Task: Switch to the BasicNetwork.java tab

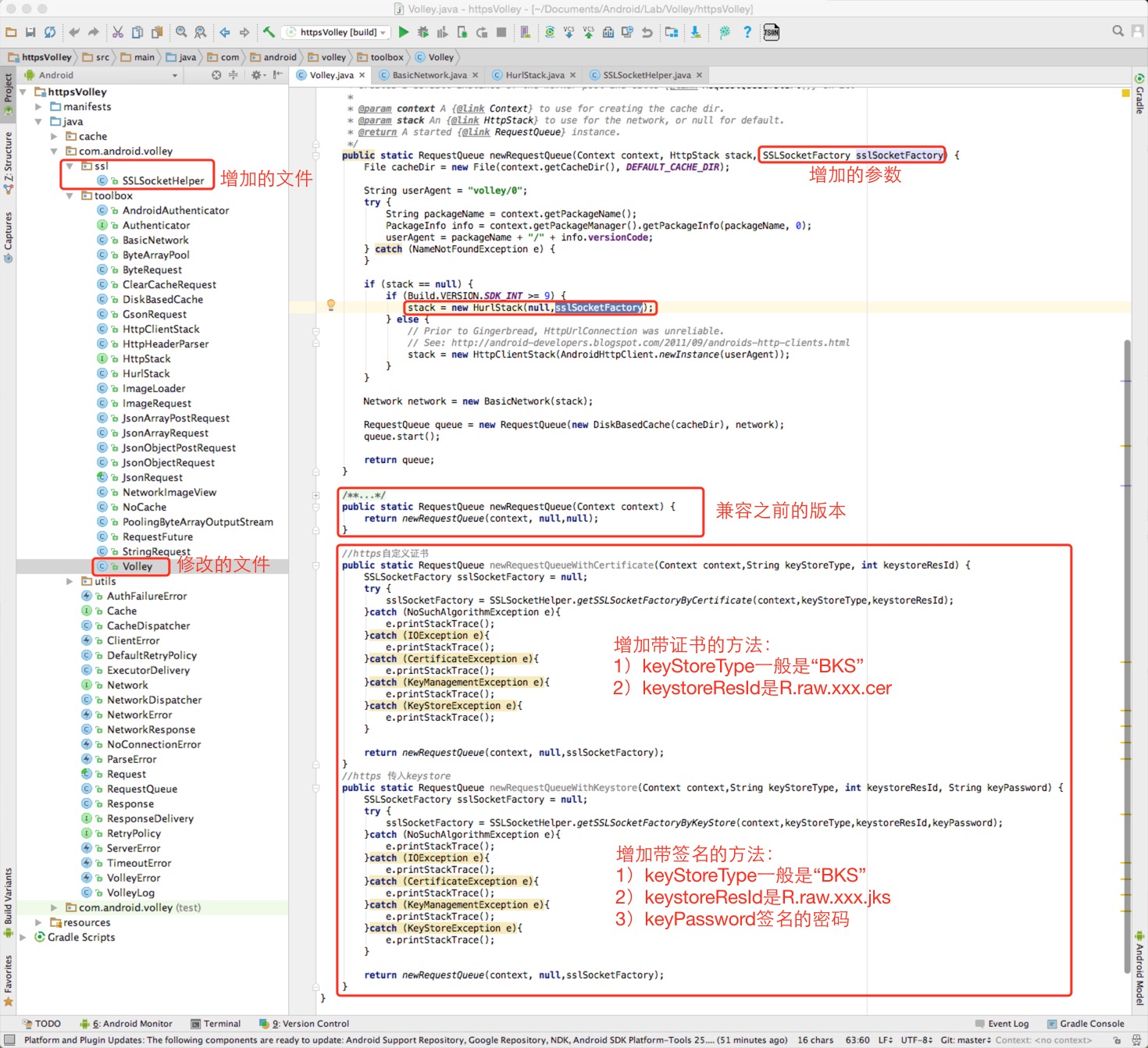Action: pyautogui.click(x=429, y=75)
